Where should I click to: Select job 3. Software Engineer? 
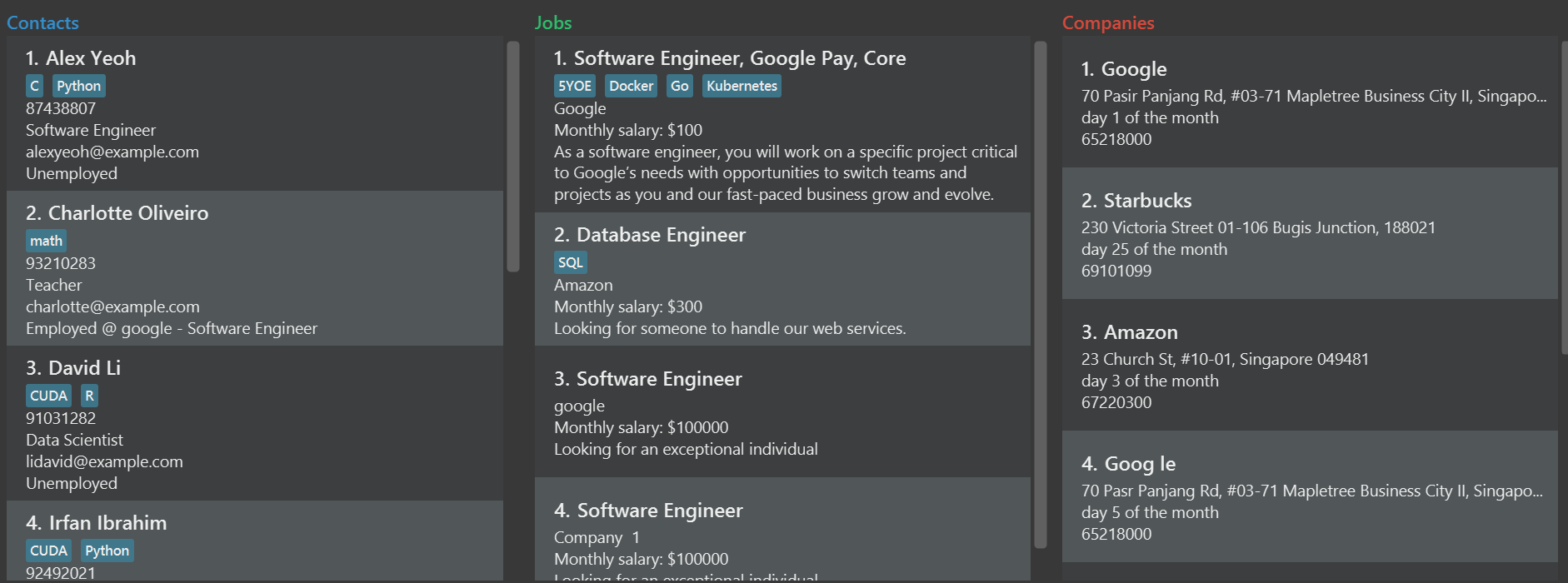pyautogui.click(x=782, y=411)
